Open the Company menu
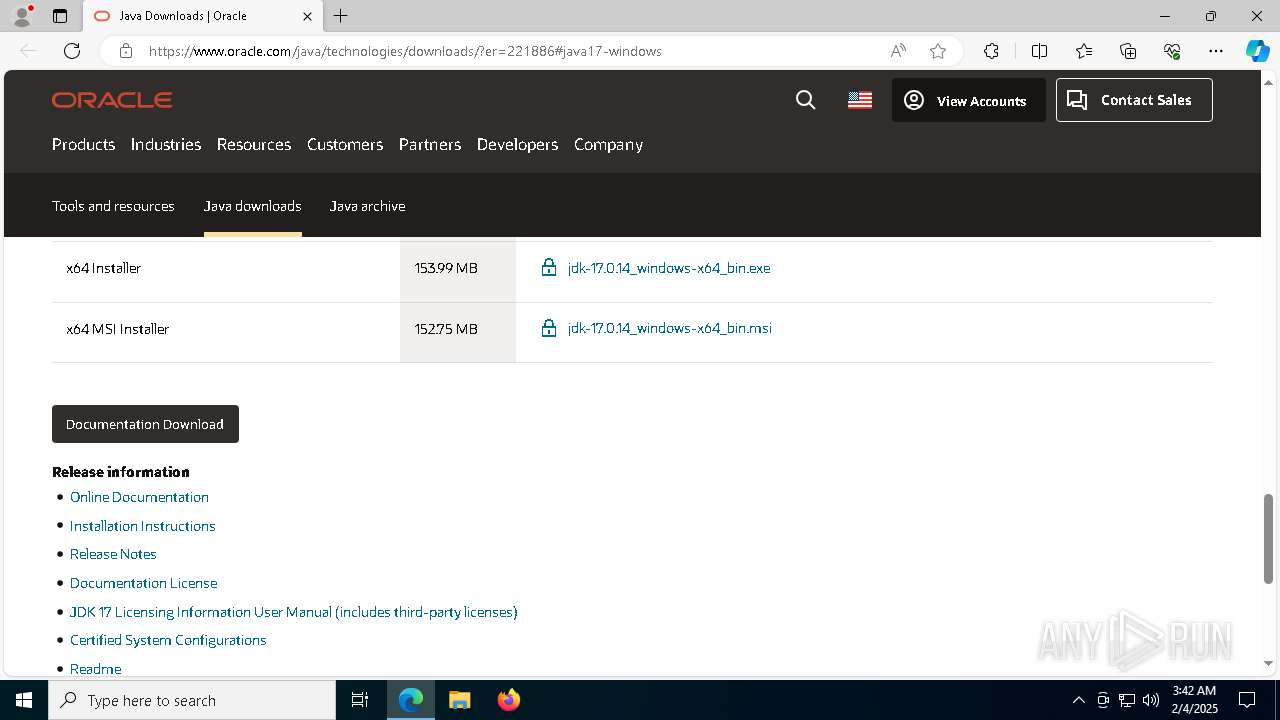This screenshot has width=1280, height=720. pos(608,144)
